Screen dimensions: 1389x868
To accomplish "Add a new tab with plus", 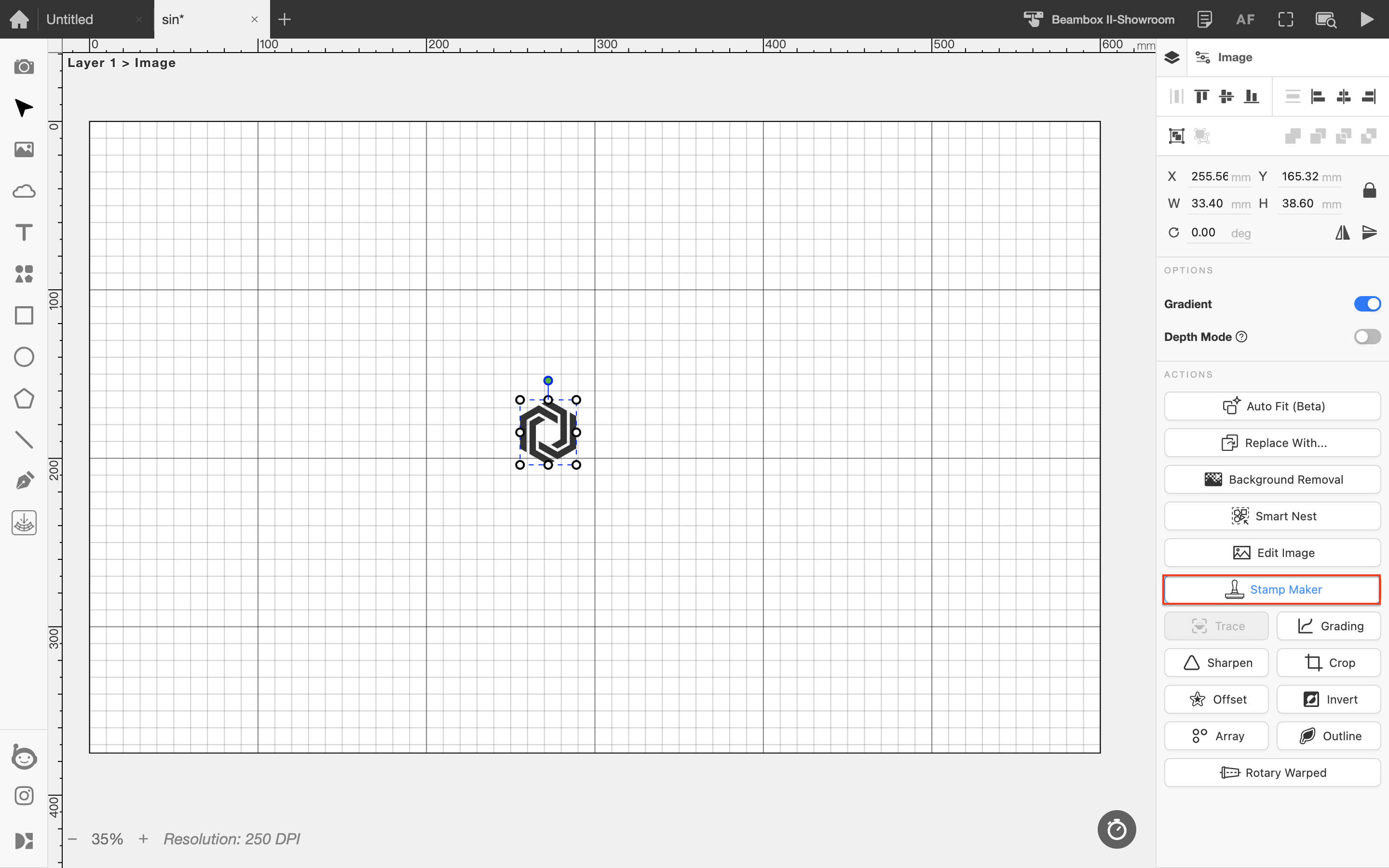I will pyautogui.click(x=285, y=19).
